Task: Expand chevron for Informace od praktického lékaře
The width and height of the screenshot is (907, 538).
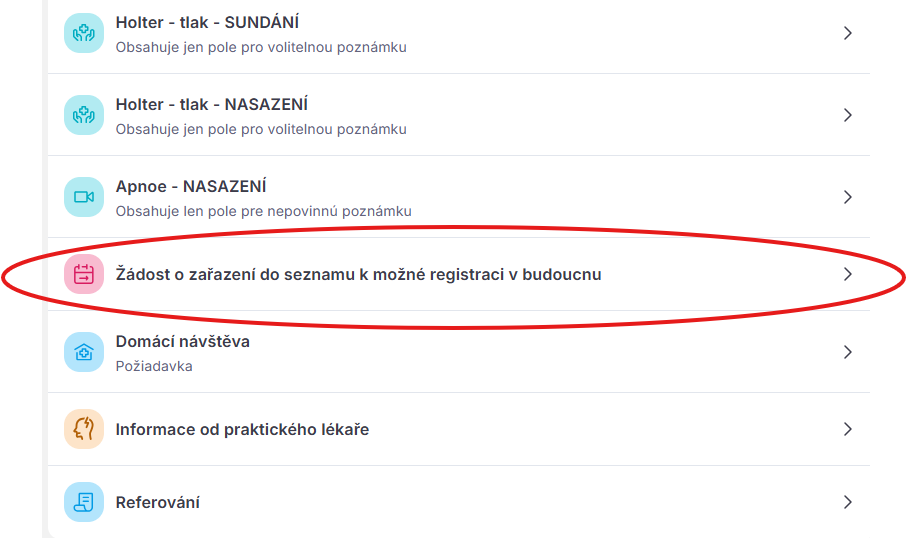Action: (848, 429)
